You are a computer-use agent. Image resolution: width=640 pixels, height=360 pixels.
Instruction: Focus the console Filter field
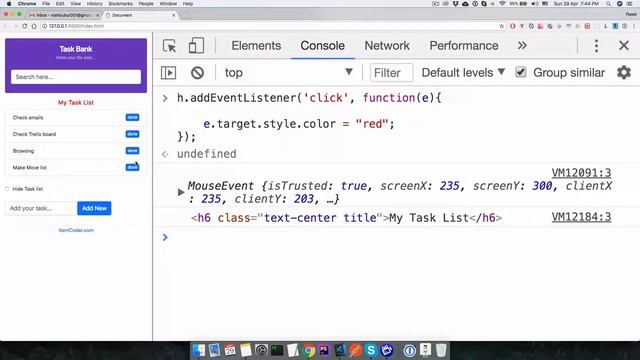391,73
